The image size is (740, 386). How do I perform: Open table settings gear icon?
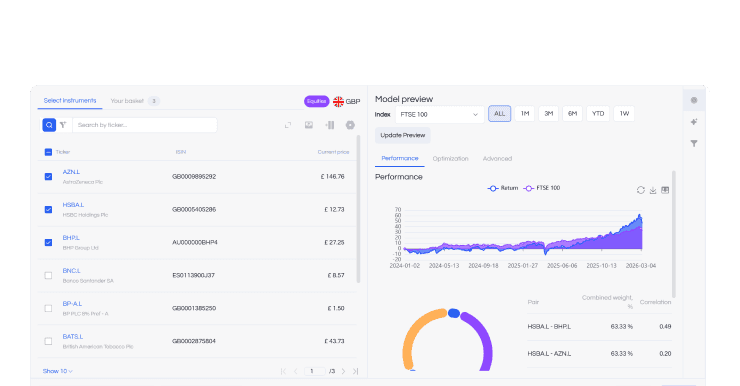click(x=350, y=125)
